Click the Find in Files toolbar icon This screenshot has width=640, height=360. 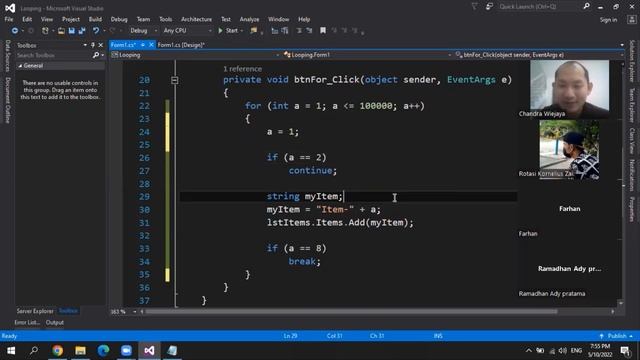click(254, 31)
